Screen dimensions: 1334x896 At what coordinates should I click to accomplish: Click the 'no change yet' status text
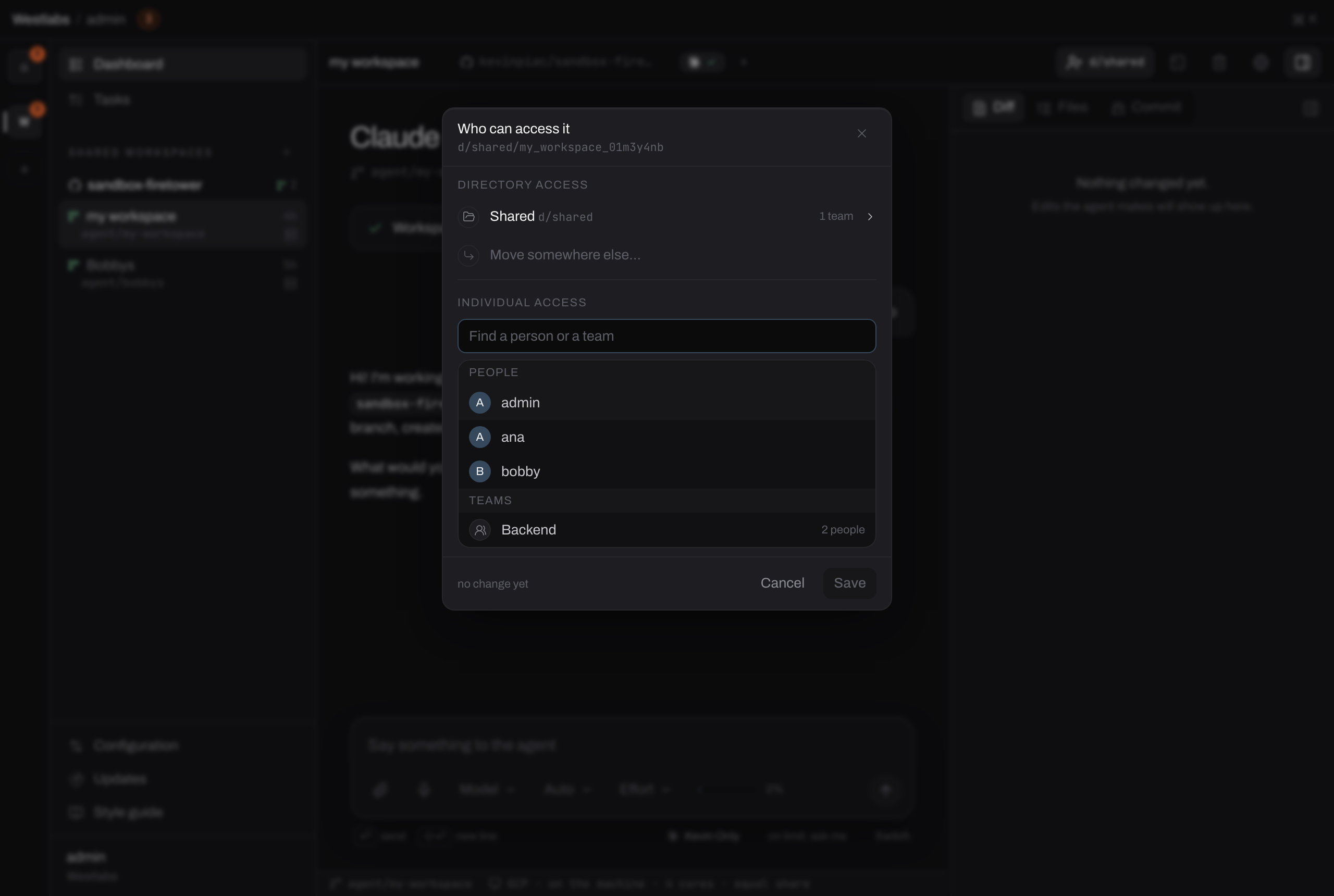tap(492, 584)
